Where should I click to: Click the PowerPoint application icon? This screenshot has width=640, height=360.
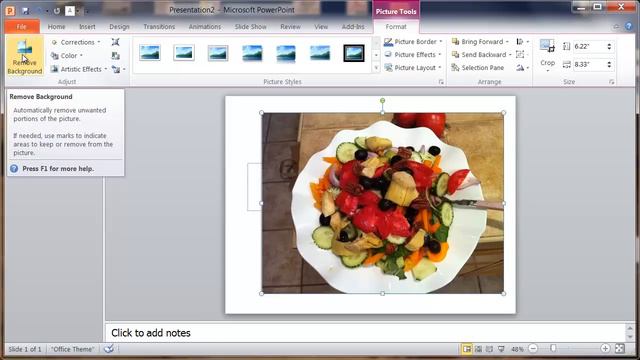(10, 11)
